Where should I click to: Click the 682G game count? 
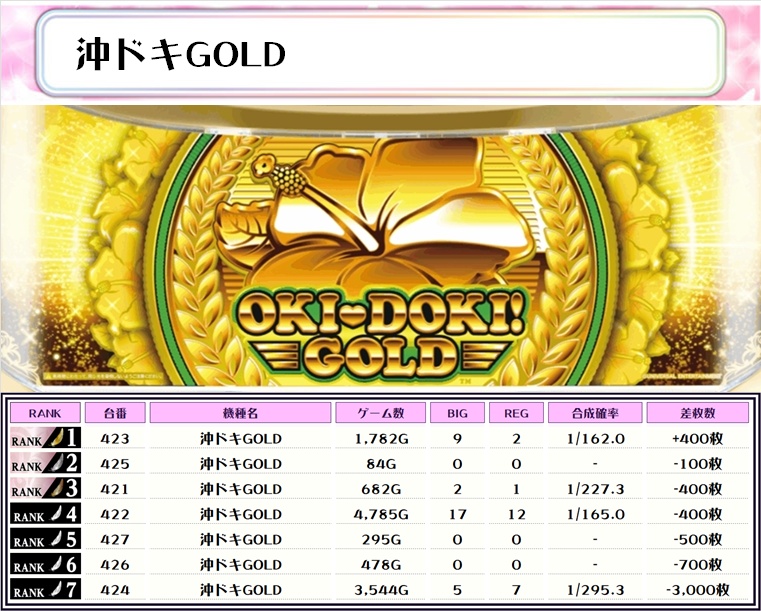click(381, 489)
